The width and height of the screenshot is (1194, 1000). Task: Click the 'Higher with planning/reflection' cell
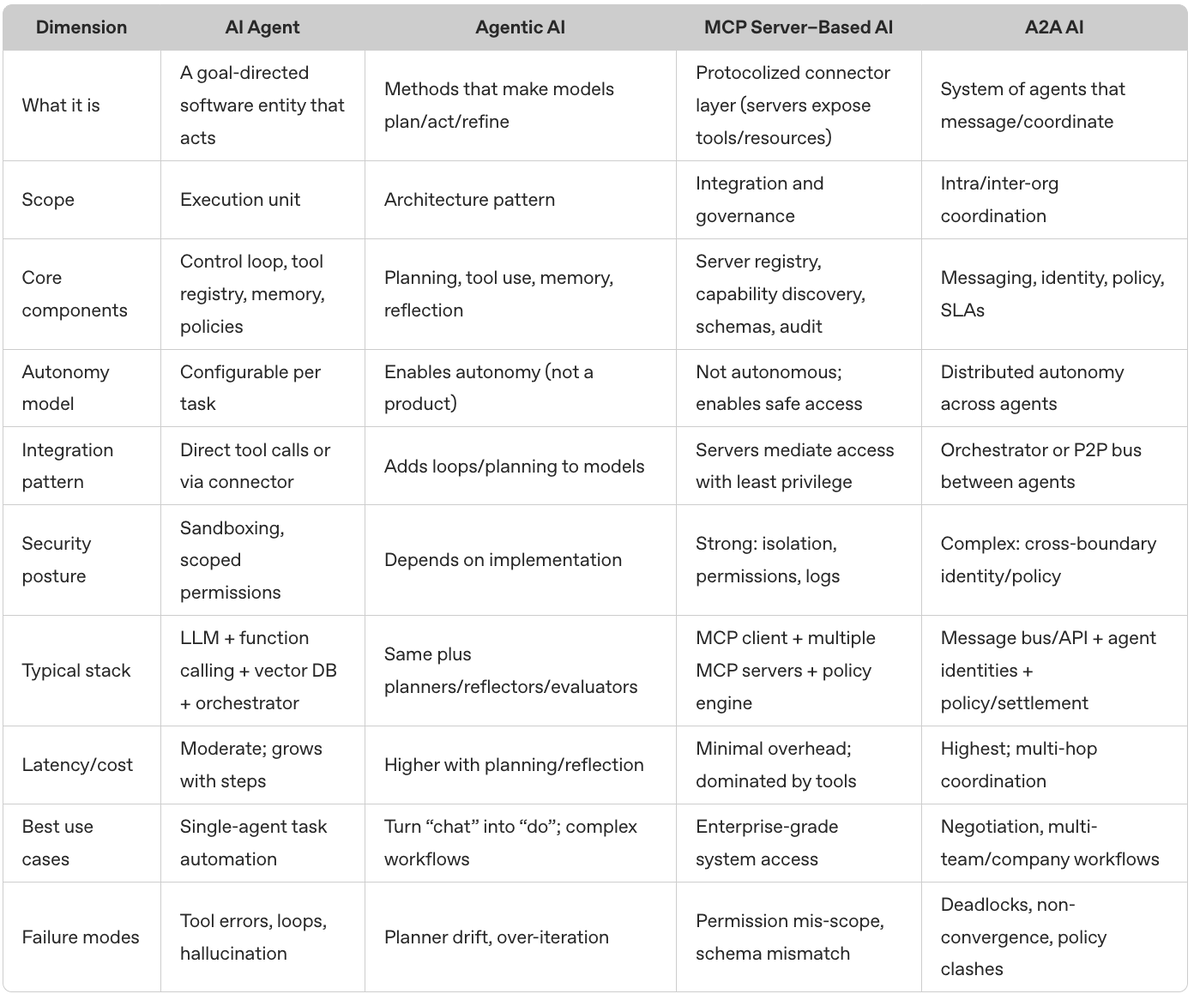point(514,765)
